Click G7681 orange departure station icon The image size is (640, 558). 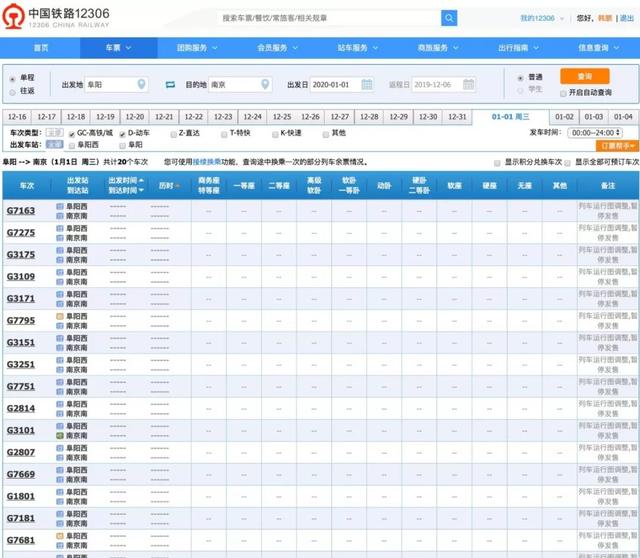point(60,536)
